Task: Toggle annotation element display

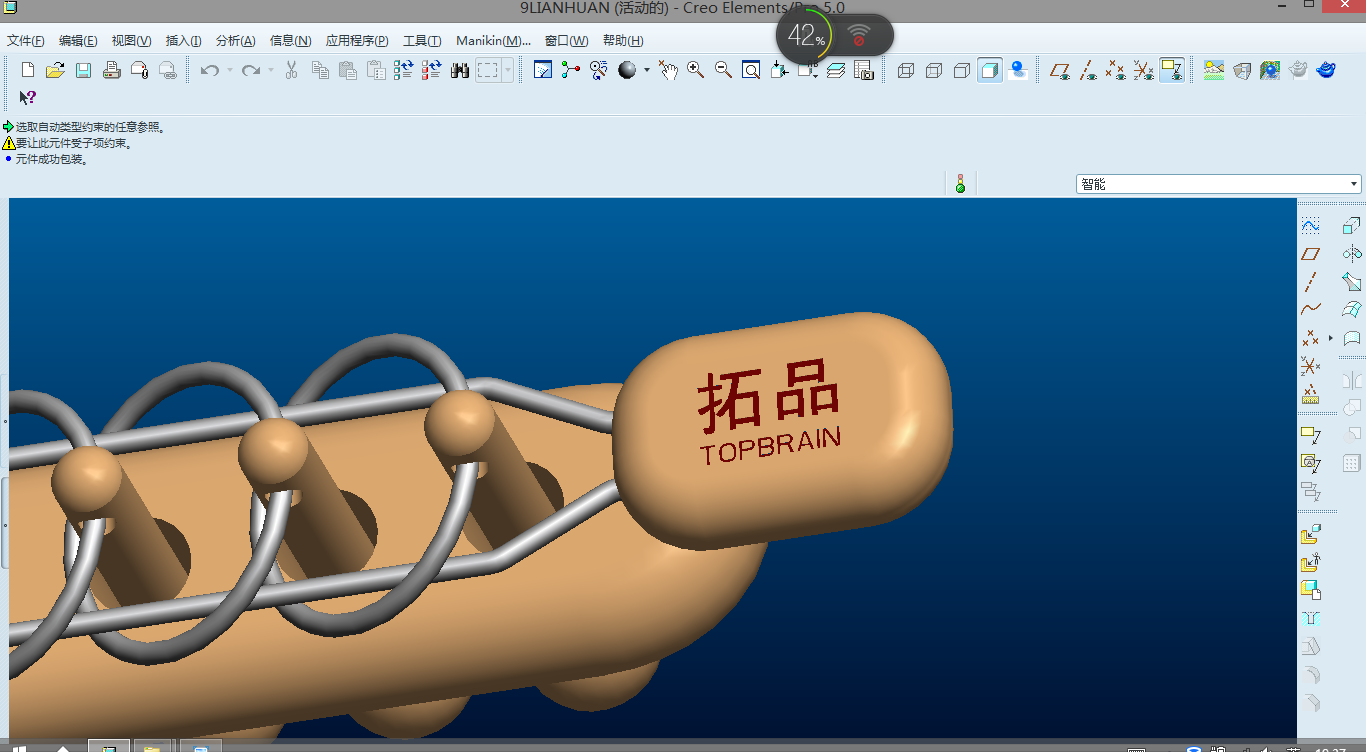Action: 1172,70
